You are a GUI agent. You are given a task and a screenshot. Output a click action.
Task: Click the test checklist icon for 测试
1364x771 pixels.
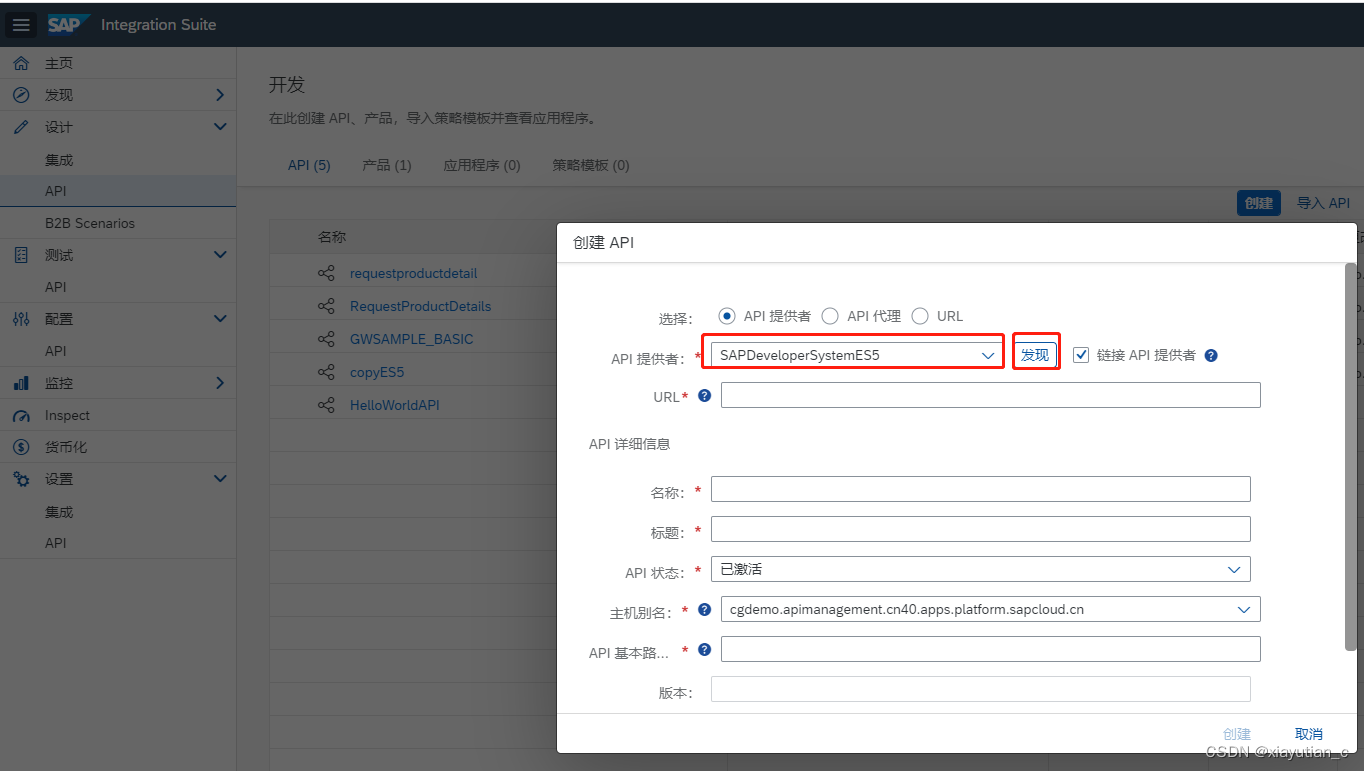pyautogui.click(x=21, y=255)
